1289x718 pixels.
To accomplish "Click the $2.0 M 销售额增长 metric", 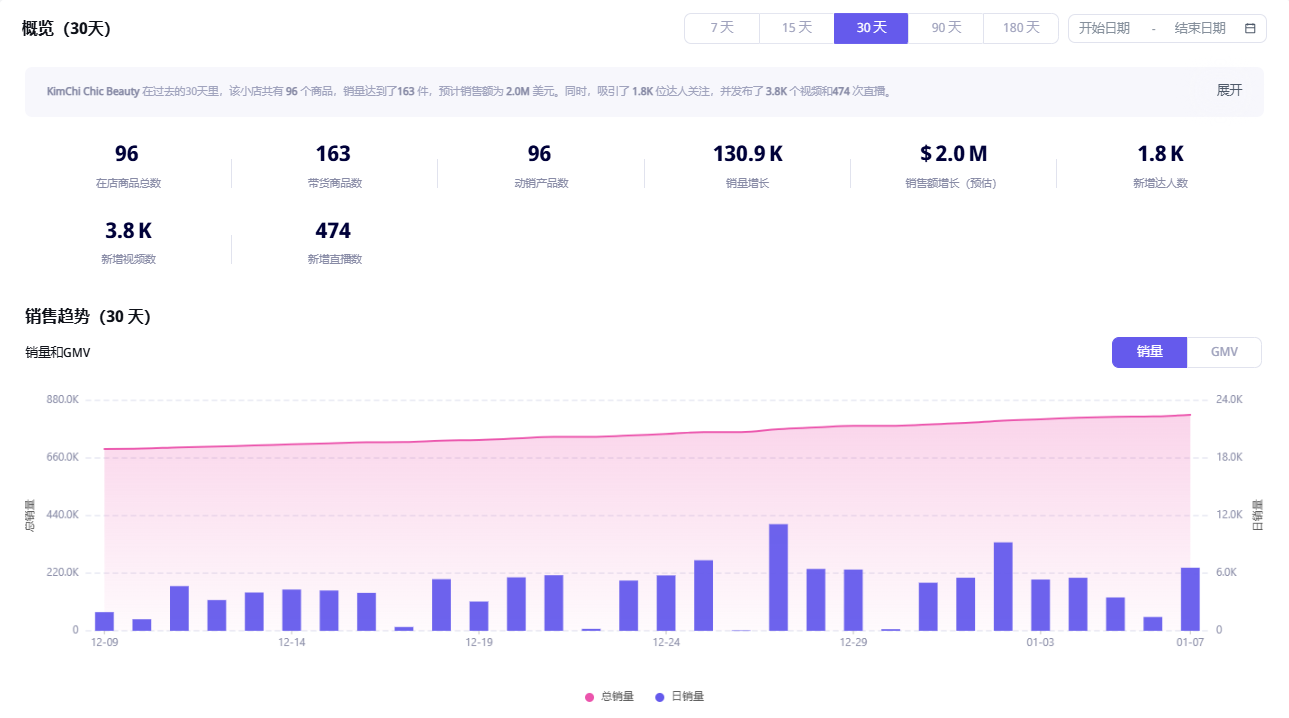I will (953, 154).
